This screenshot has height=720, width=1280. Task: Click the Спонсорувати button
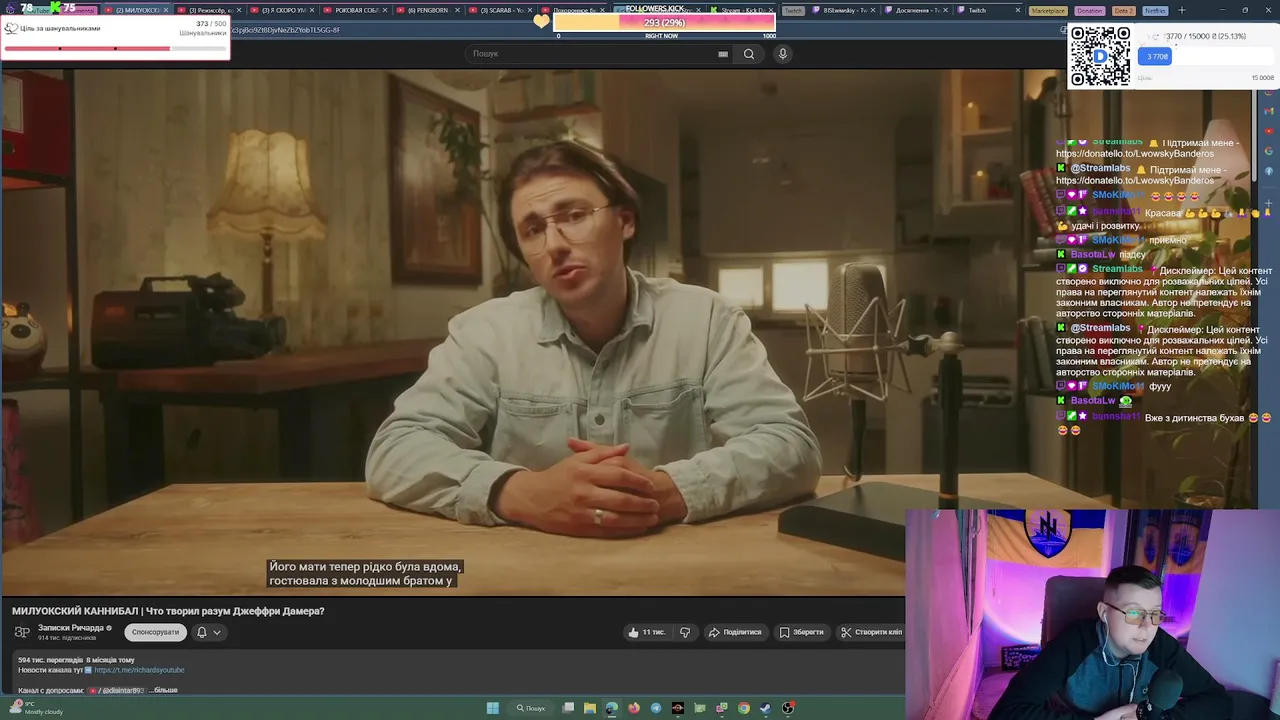[x=155, y=632]
